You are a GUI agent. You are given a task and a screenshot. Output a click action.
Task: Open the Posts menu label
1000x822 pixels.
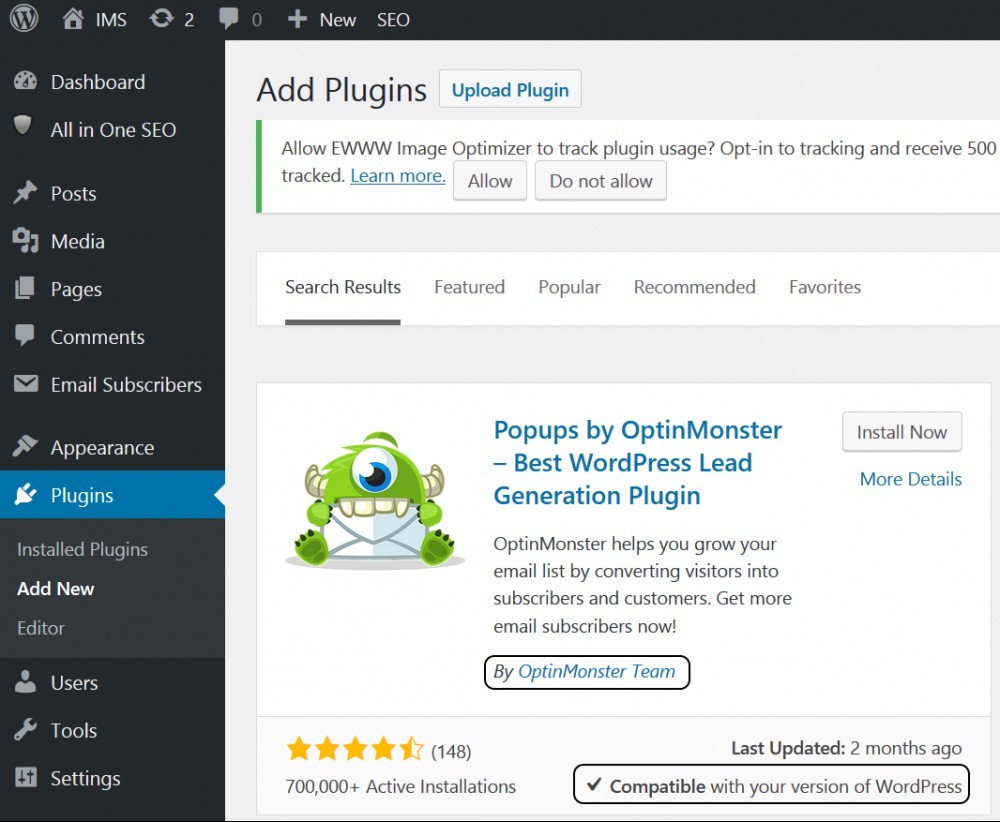73,193
